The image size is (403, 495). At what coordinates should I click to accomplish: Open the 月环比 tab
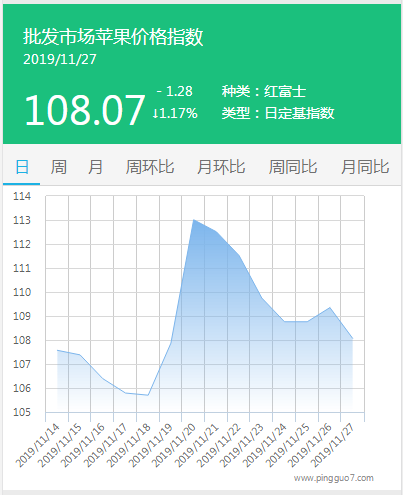coord(221,167)
